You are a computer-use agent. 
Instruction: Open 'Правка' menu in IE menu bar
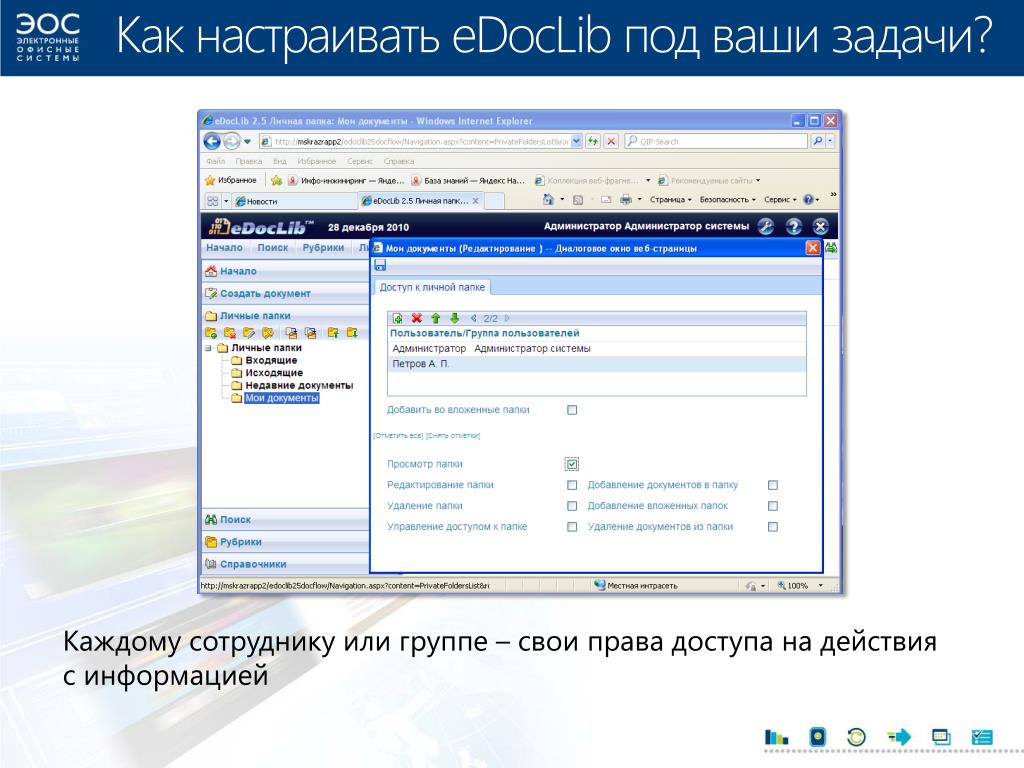(x=248, y=161)
